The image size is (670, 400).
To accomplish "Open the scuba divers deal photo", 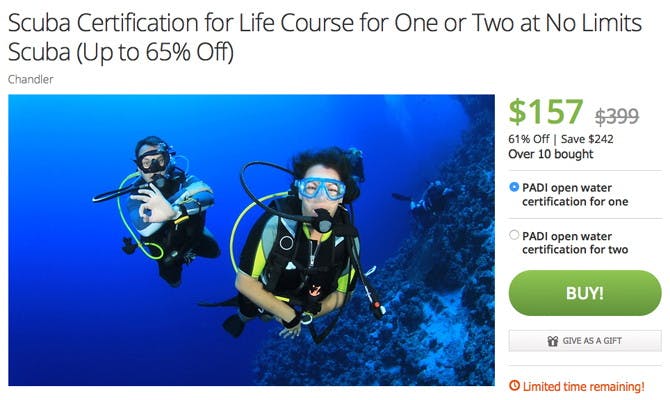I will [251, 240].
